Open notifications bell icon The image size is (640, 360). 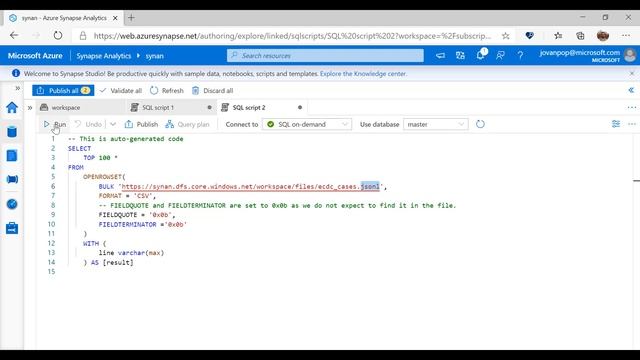point(480,55)
